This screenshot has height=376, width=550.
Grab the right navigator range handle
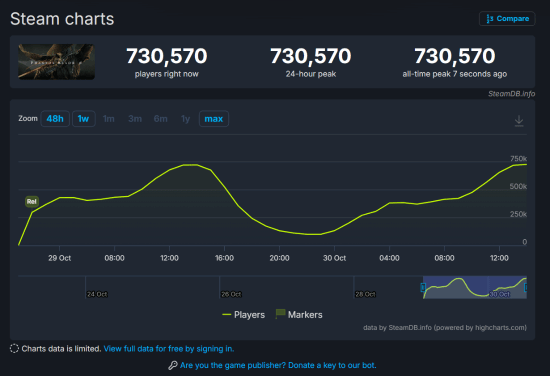click(525, 288)
